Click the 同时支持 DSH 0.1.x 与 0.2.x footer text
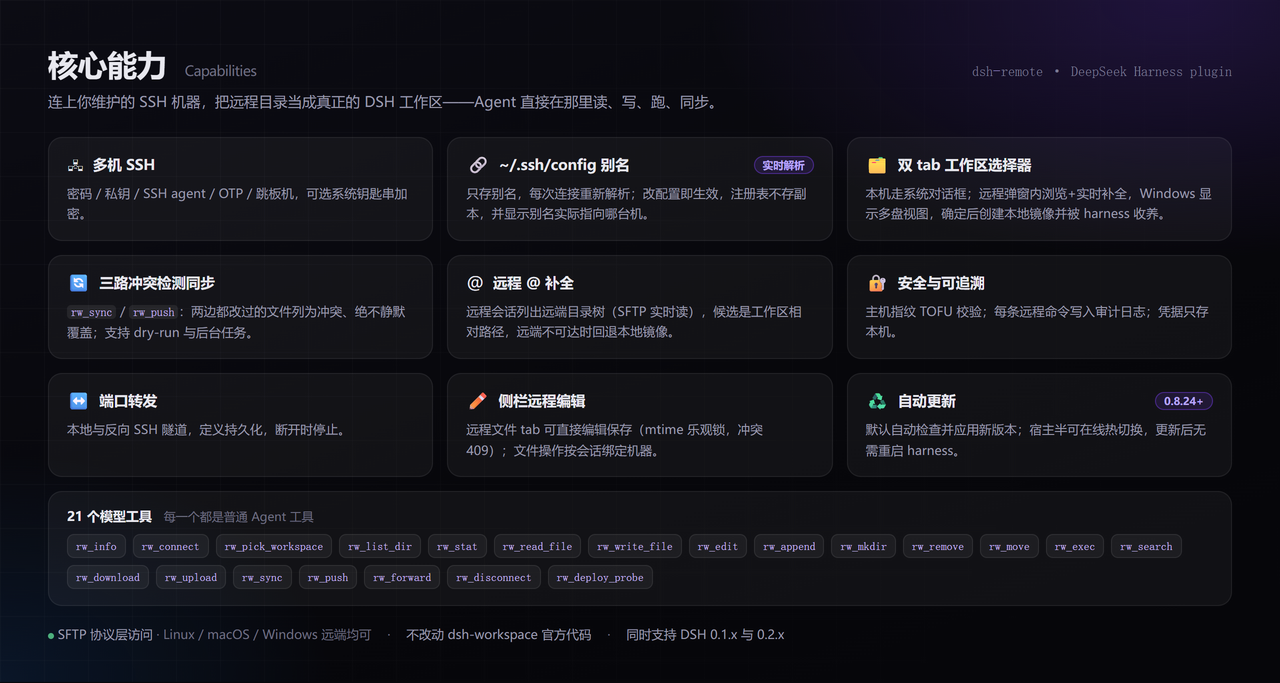Viewport: 1280px width, 683px height. [x=705, y=635]
